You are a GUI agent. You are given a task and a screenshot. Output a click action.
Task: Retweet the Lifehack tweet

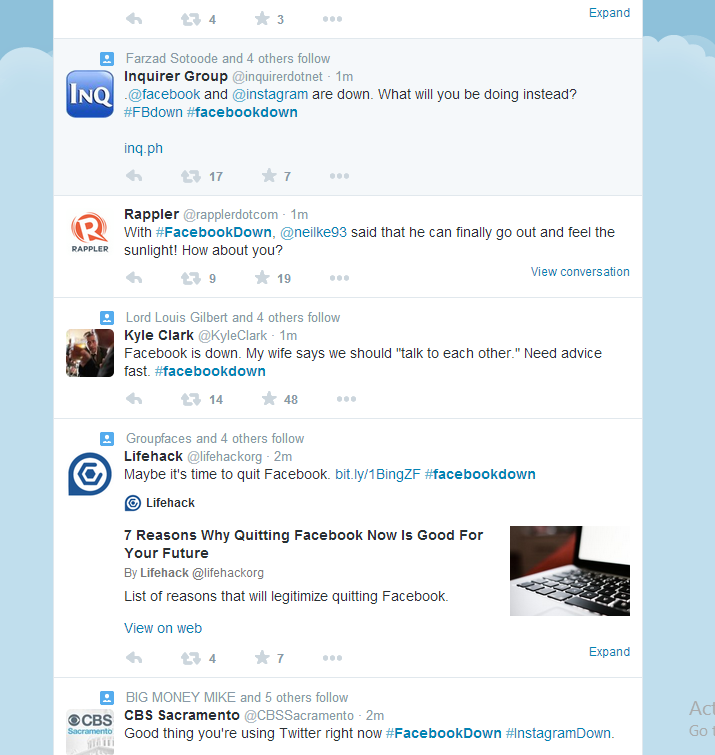coord(191,658)
